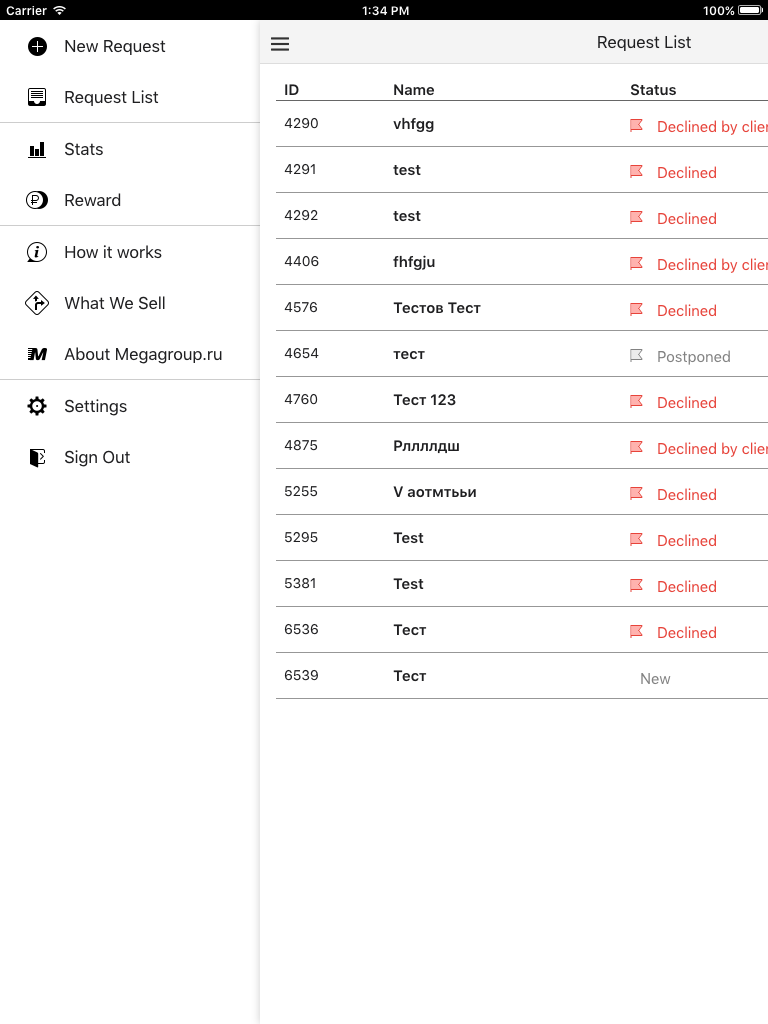
Task: Click the red flag for request 4406
Action: [x=636, y=263]
